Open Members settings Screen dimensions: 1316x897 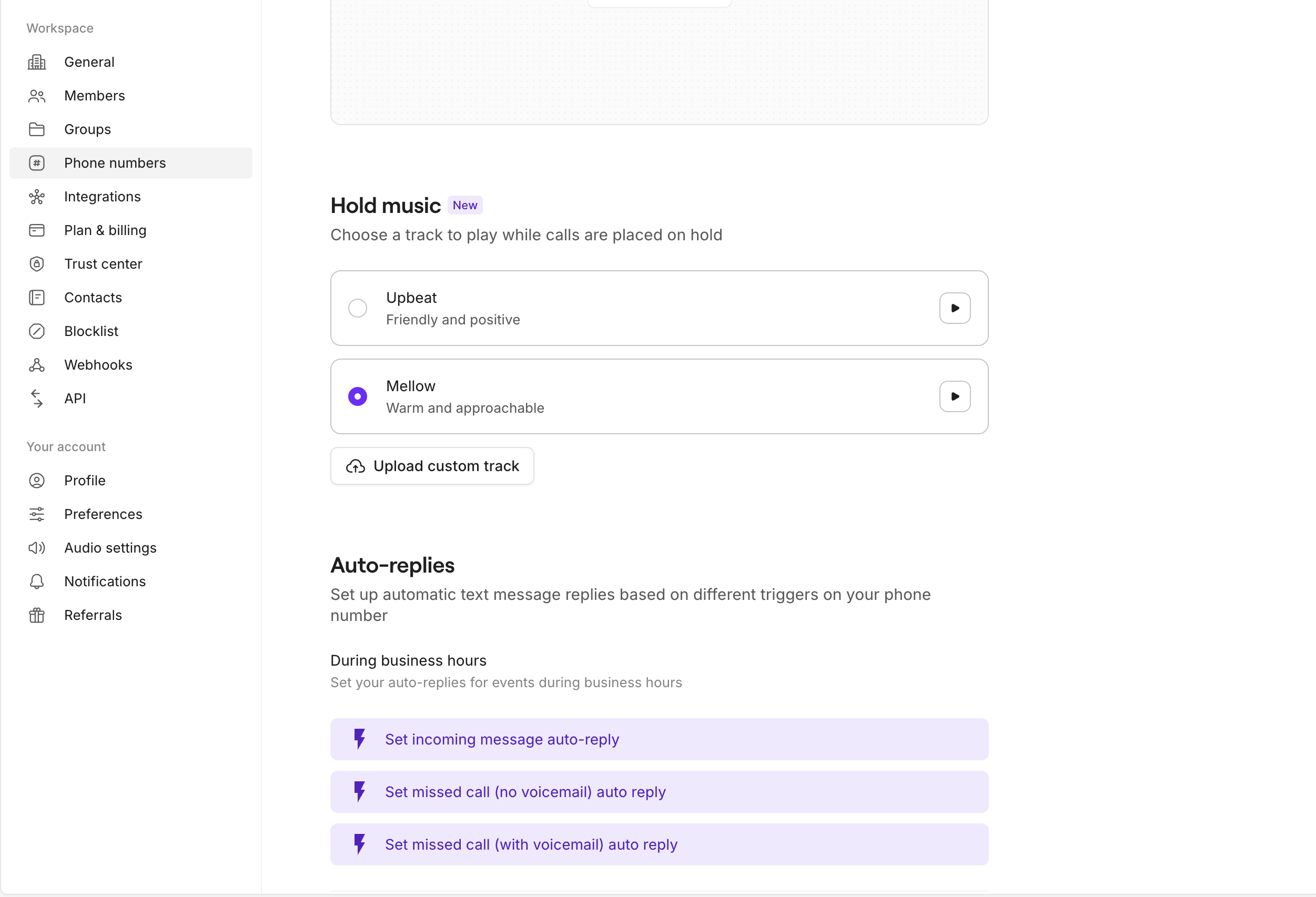pos(95,96)
